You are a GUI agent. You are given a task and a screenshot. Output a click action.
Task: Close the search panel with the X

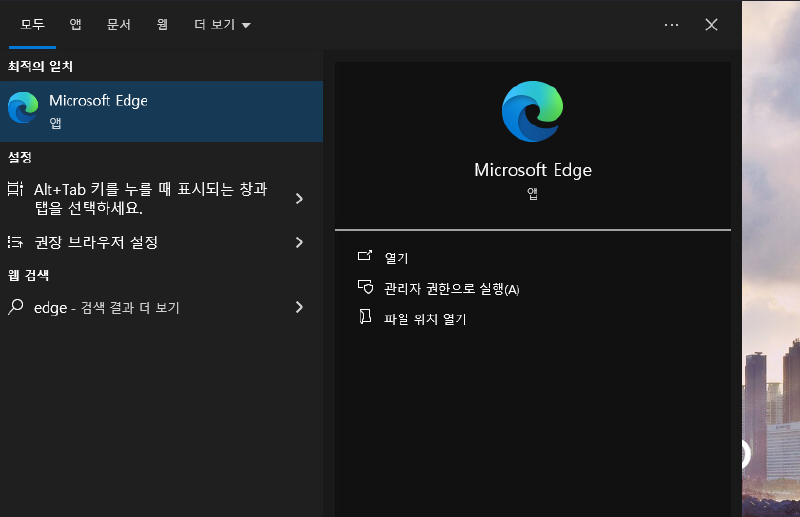coord(711,24)
